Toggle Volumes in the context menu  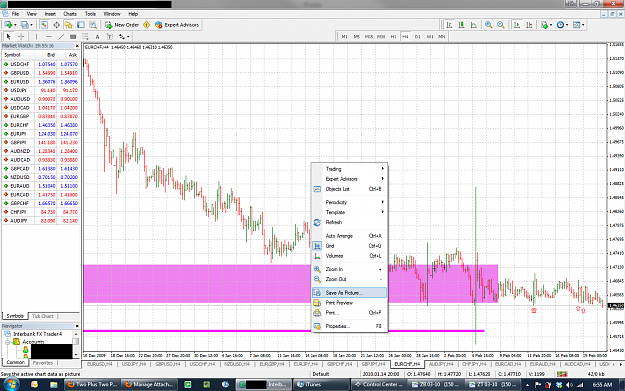(x=349, y=256)
